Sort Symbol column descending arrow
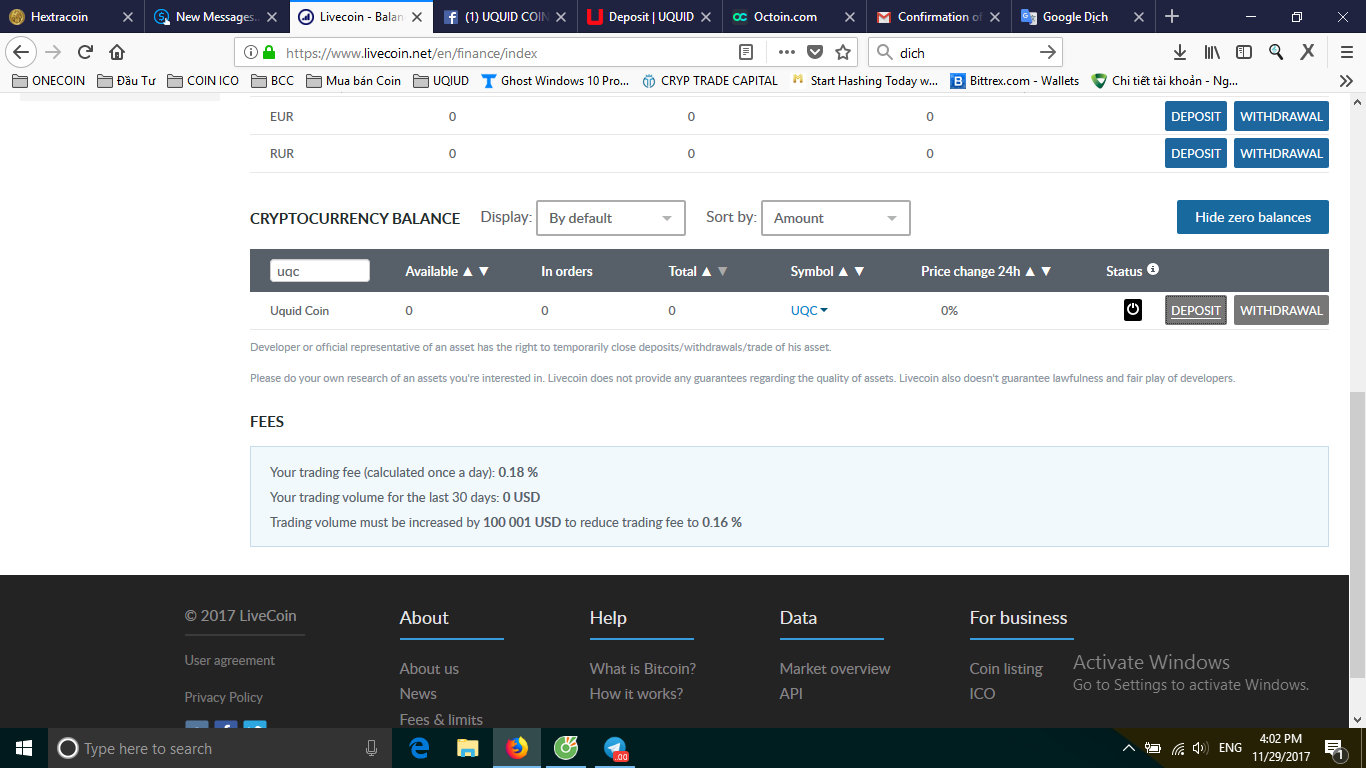Viewport: 1366px width, 768px height. [859, 271]
